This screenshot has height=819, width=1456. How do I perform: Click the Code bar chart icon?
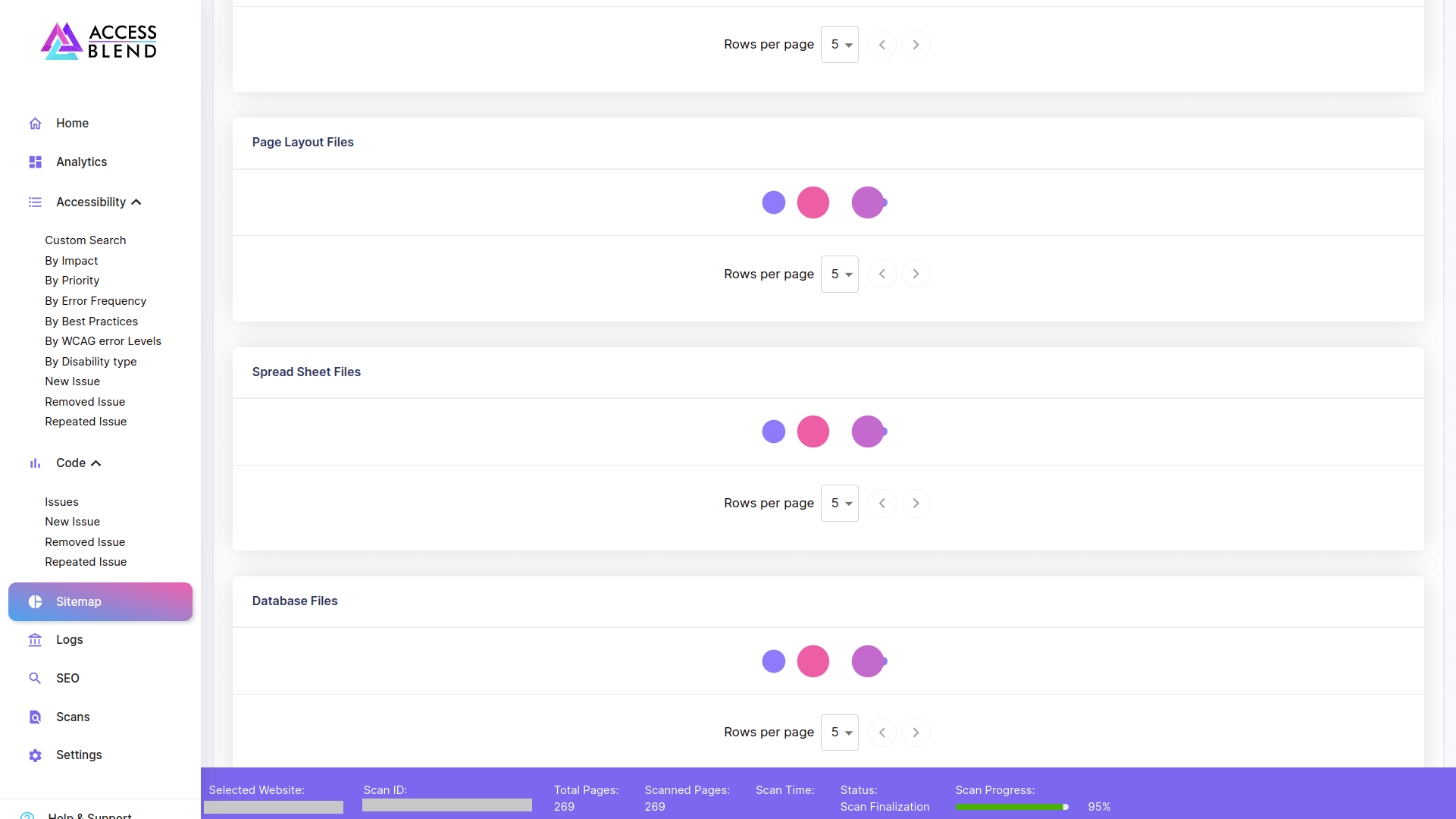click(35, 463)
